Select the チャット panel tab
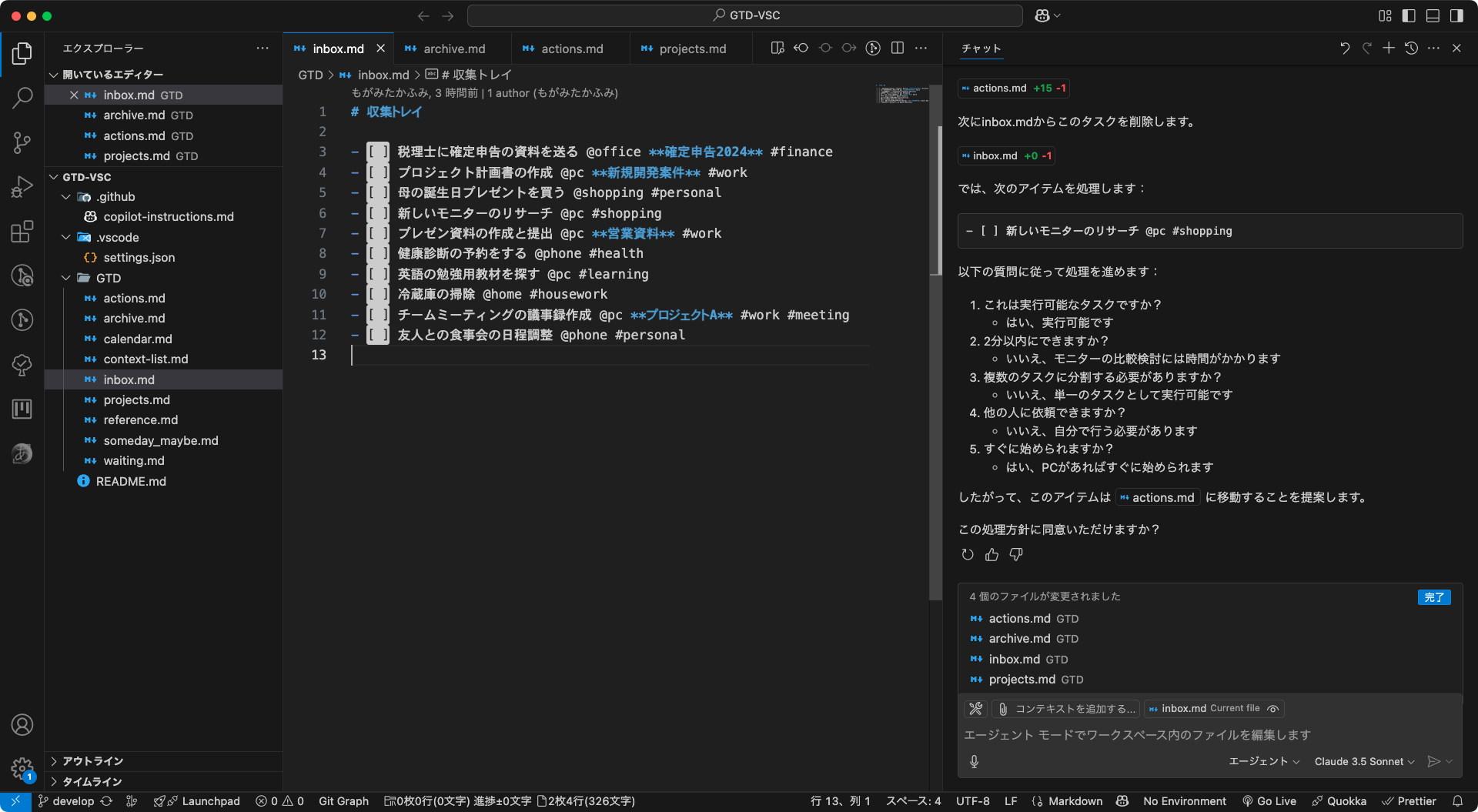 [981, 48]
